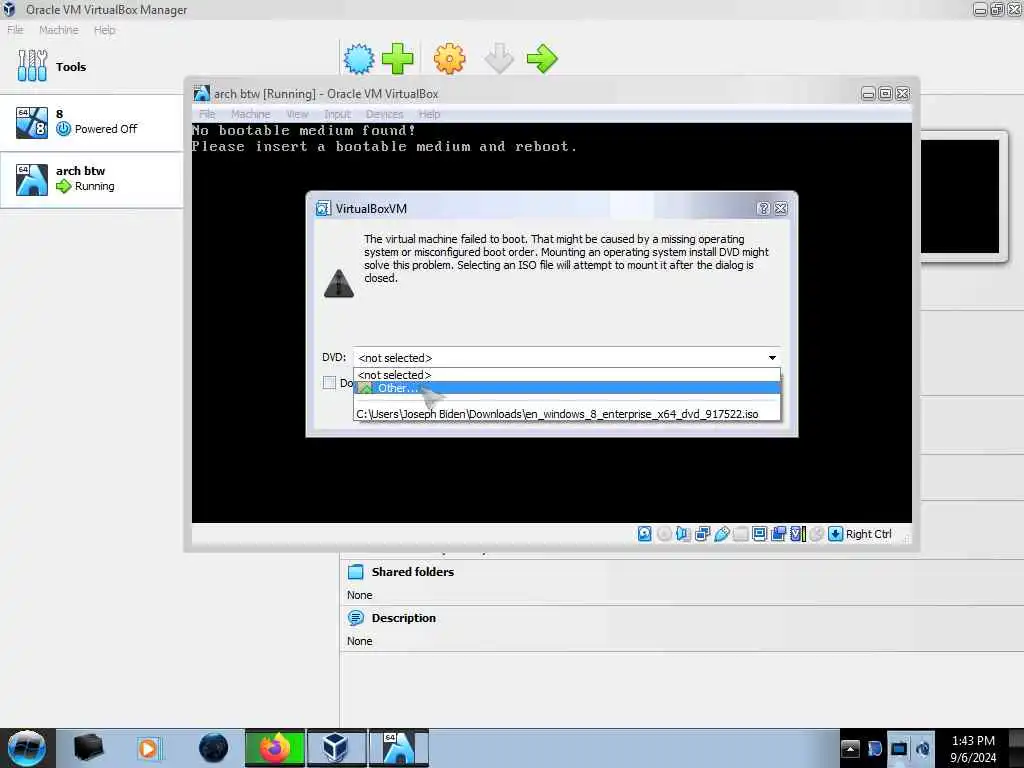Click the help question mark in VirtualBoxVM dialog
The image size is (1024, 768).
tap(763, 208)
